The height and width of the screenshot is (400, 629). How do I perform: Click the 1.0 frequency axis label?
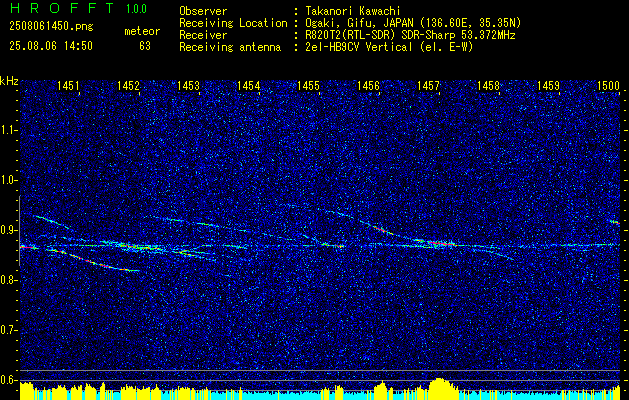pos(7,180)
